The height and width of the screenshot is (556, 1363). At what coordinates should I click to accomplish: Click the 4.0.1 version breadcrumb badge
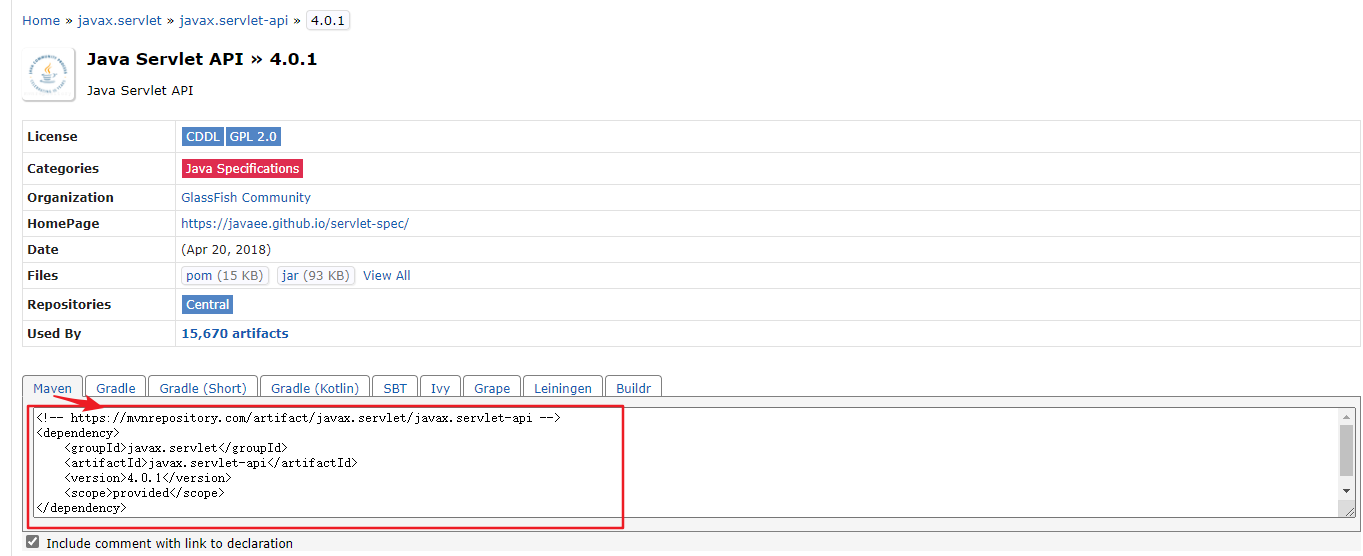[x=328, y=20]
